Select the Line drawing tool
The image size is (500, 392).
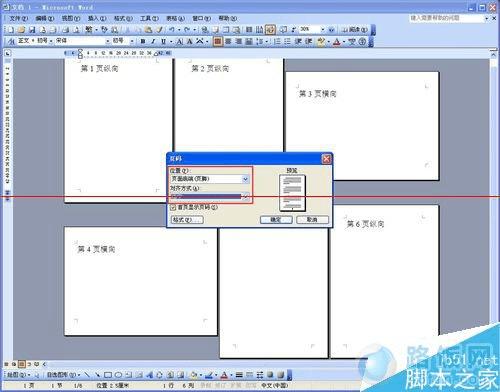click(87, 375)
